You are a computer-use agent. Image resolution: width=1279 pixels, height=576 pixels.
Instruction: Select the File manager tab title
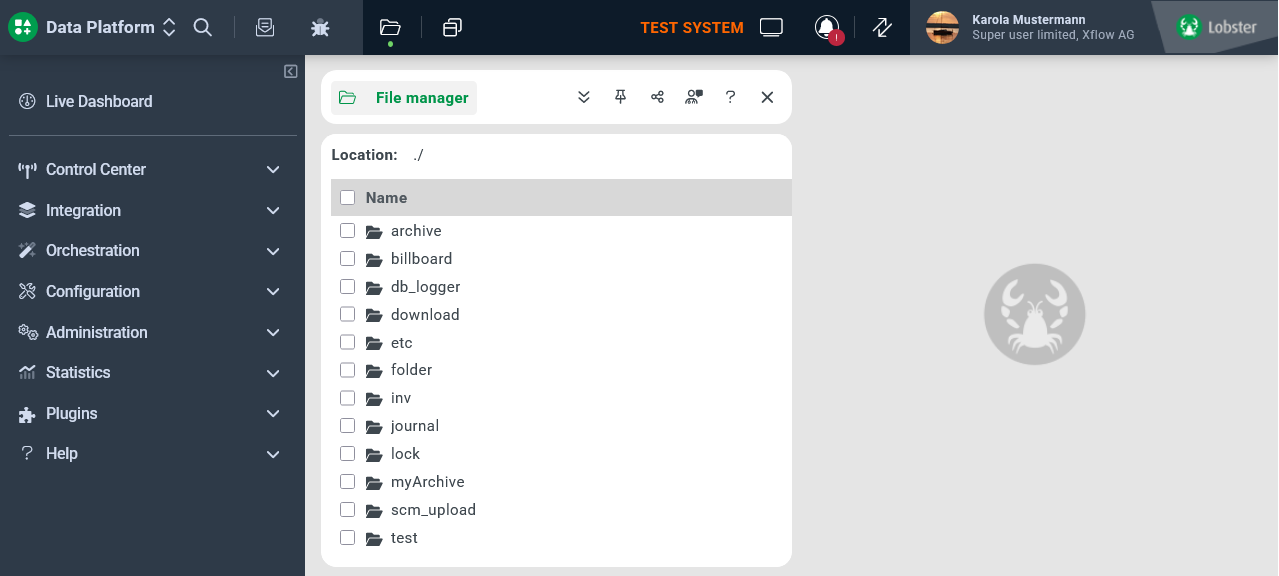421,98
